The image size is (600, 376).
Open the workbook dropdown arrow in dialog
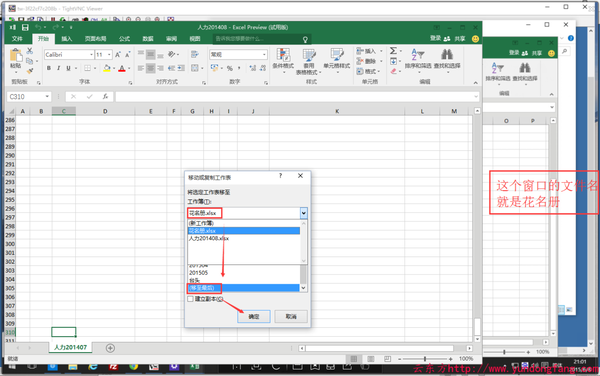coord(303,213)
